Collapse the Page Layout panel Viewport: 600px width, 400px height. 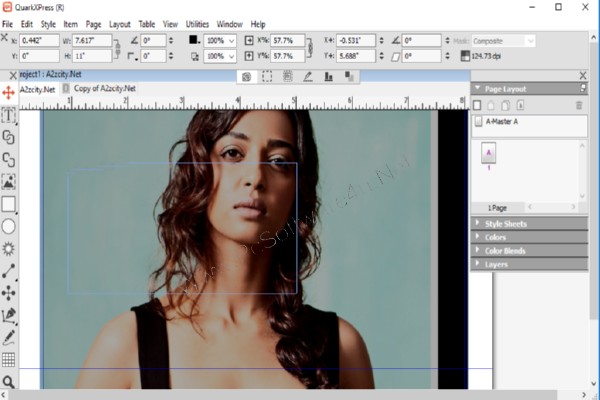477,88
